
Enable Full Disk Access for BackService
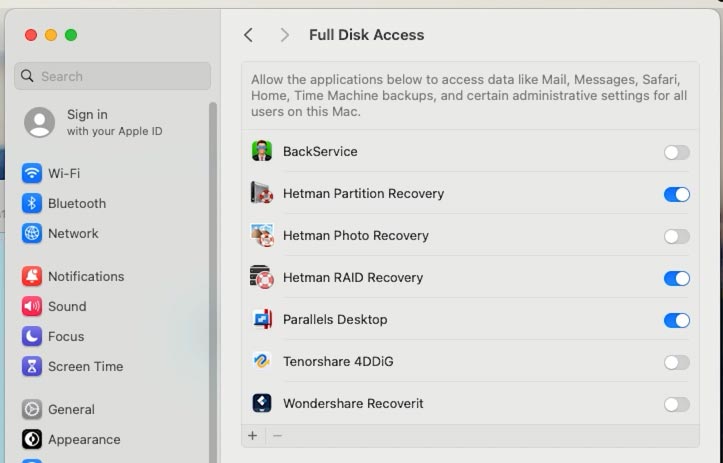click(x=676, y=152)
